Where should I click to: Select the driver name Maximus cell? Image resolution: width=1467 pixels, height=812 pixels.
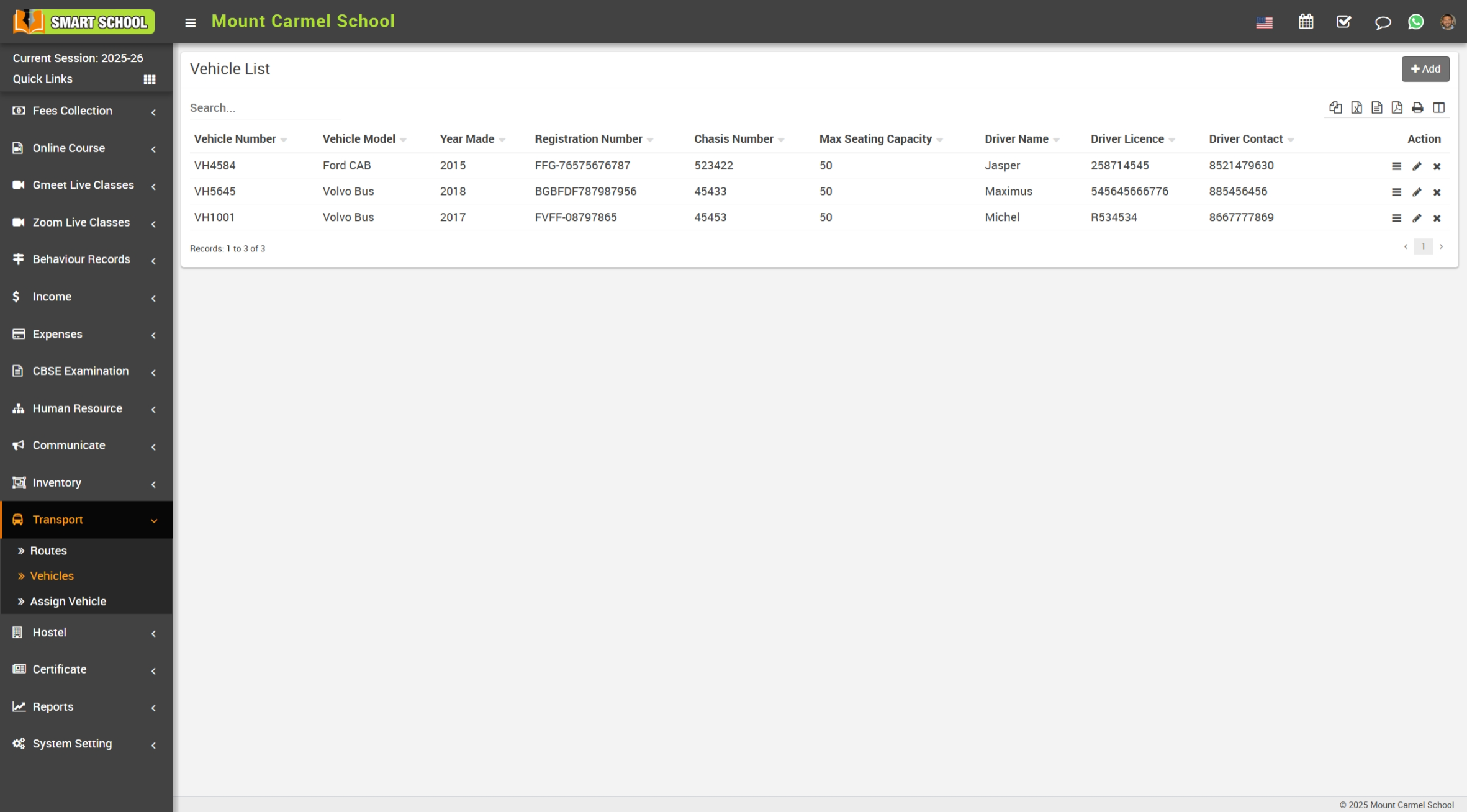[x=1008, y=192]
